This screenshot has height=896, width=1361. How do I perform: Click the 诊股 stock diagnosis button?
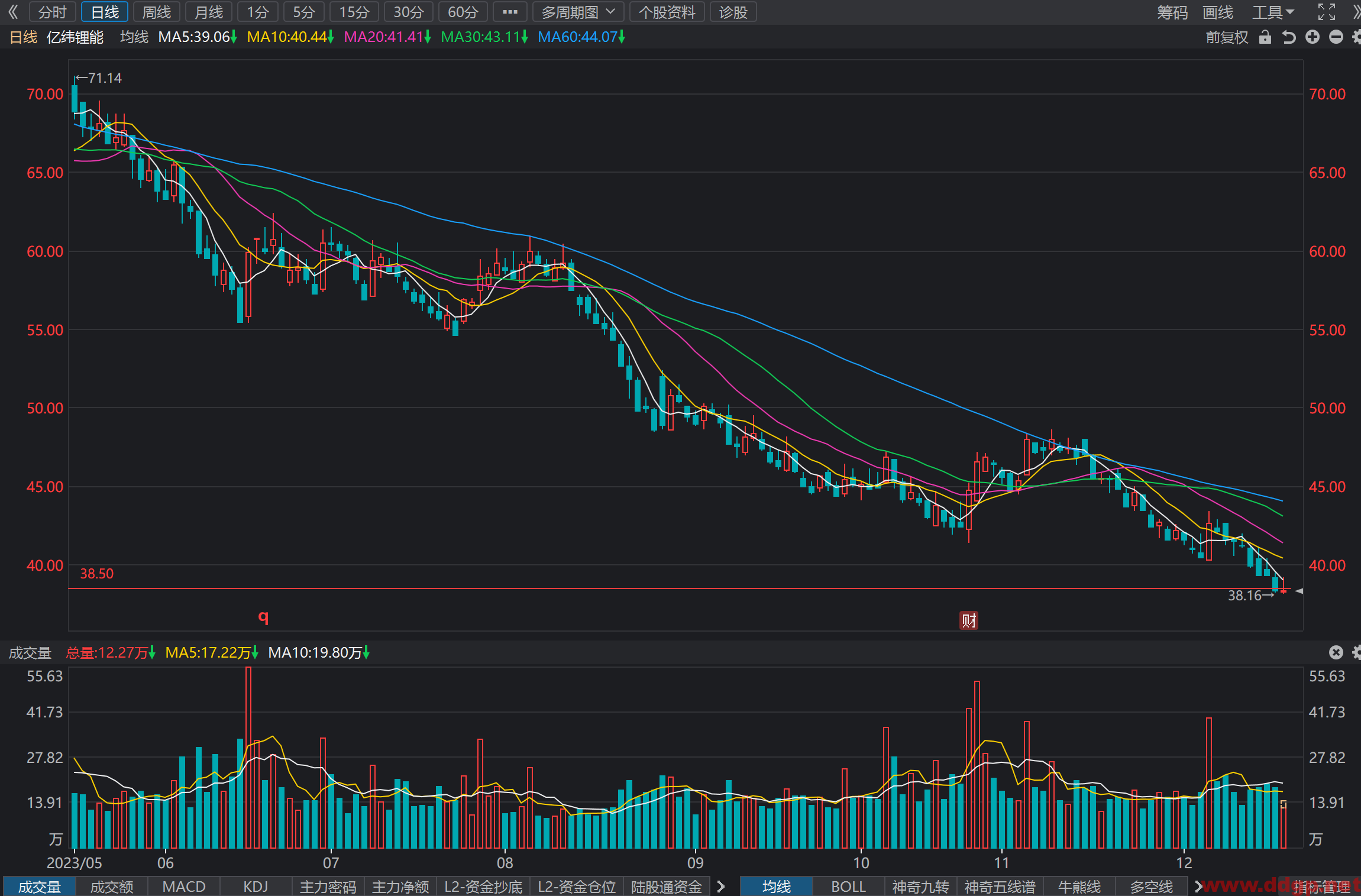tap(733, 12)
